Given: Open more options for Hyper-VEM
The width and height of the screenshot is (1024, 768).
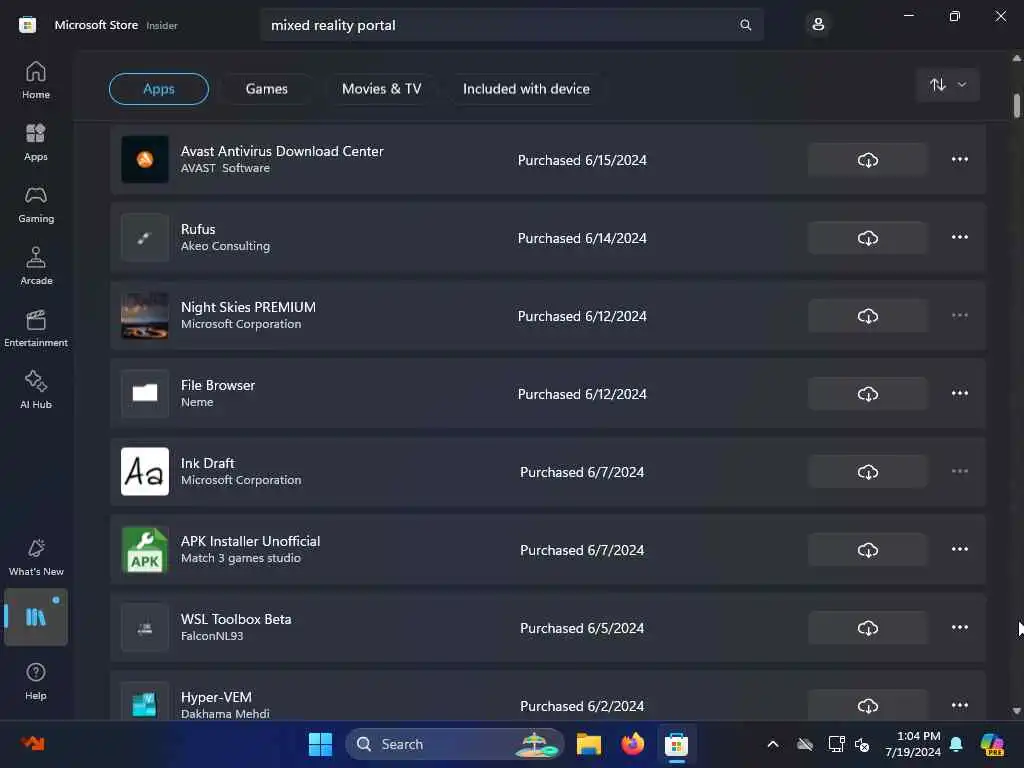Looking at the screenshot, I should 959,705.
